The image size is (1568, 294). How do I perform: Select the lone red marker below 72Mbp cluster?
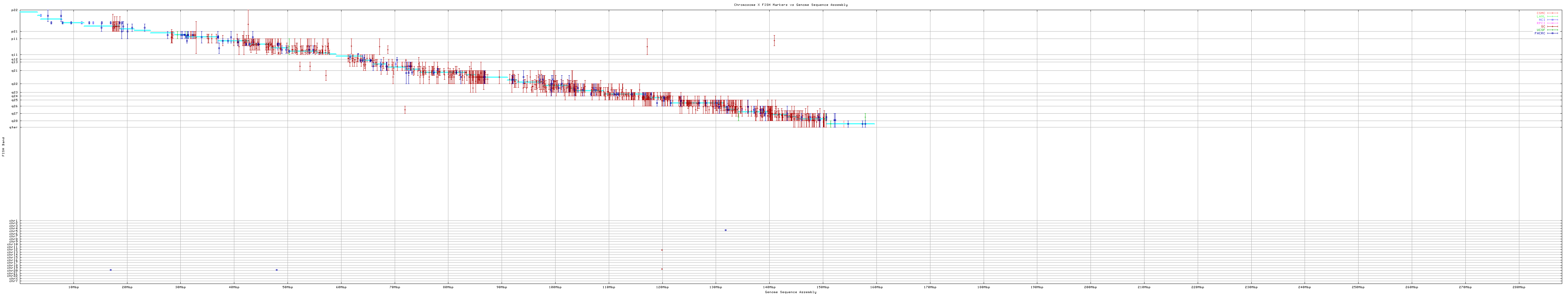[x=405, y=110]
